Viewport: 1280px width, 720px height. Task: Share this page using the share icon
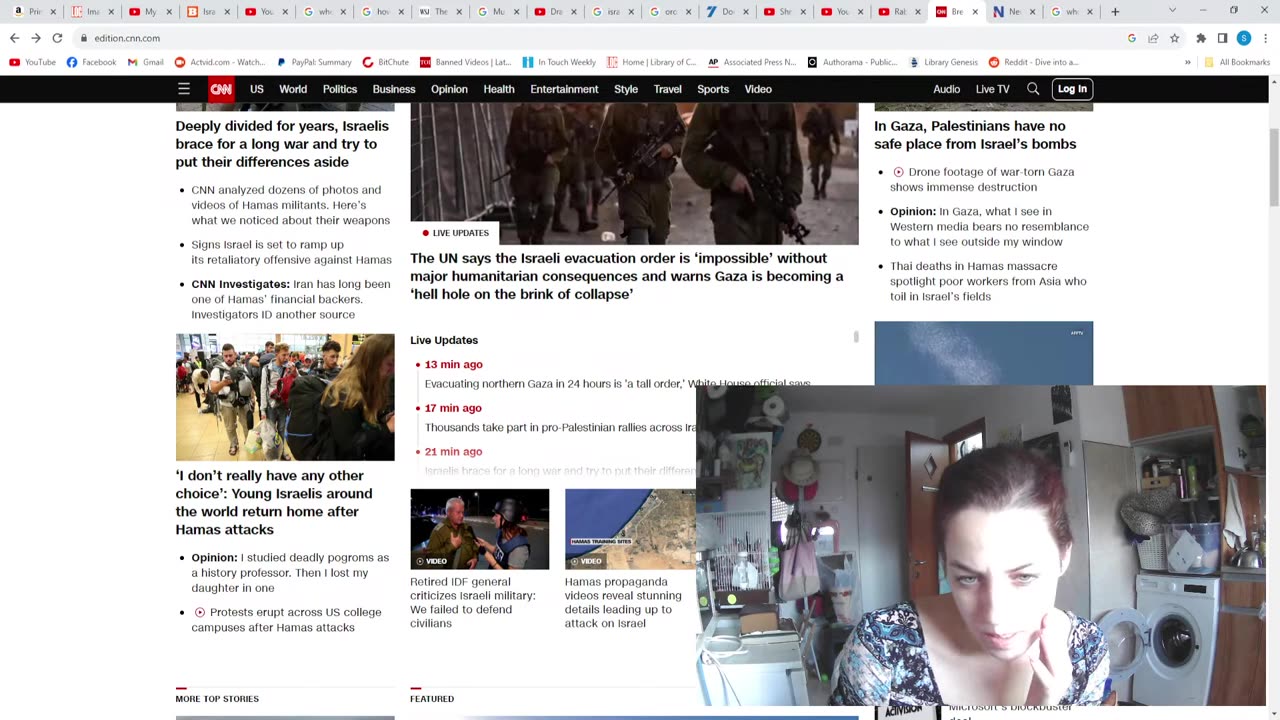(1153, 38)
